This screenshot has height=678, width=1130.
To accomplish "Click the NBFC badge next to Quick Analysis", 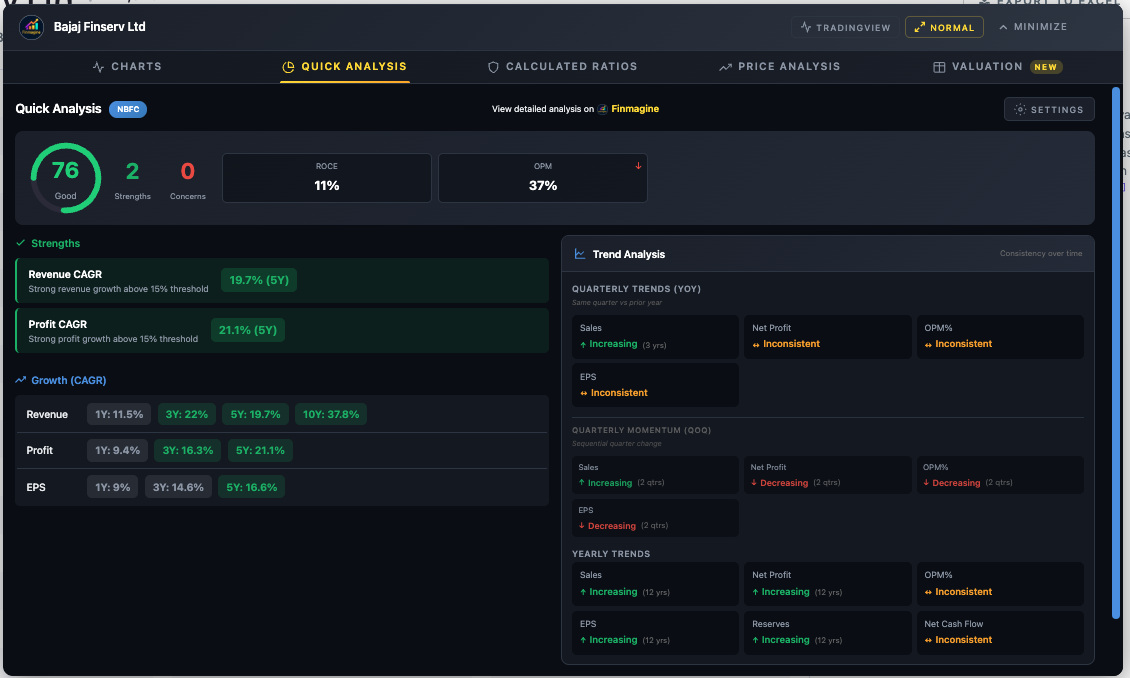I will (x=127, y=110).
